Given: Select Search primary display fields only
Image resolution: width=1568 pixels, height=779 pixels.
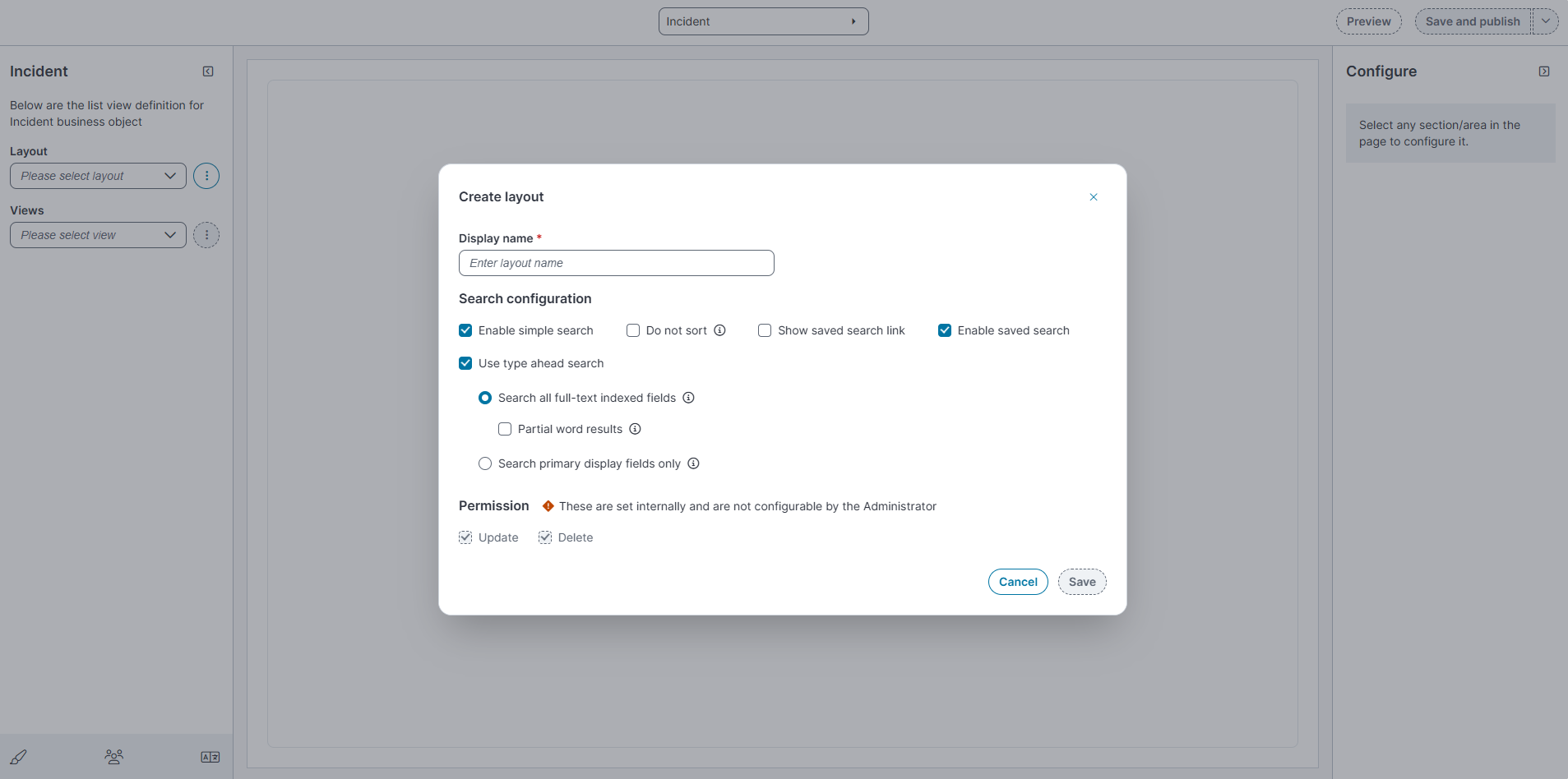Looking at the screenshot, I should 485,463.
